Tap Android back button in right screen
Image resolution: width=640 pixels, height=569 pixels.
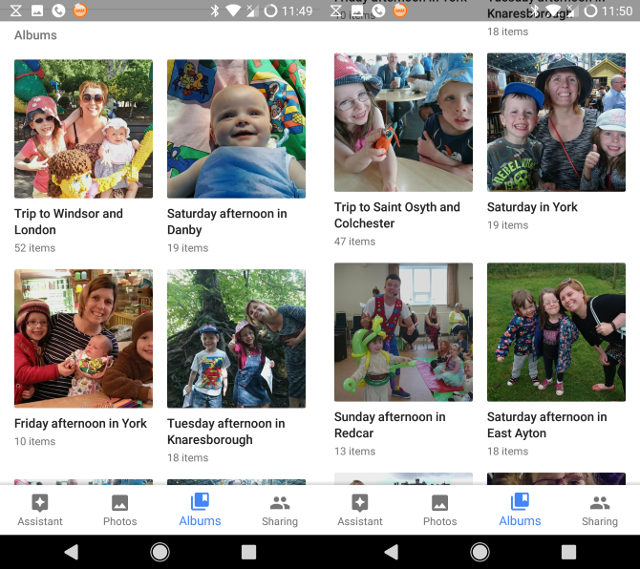point(391,552)
